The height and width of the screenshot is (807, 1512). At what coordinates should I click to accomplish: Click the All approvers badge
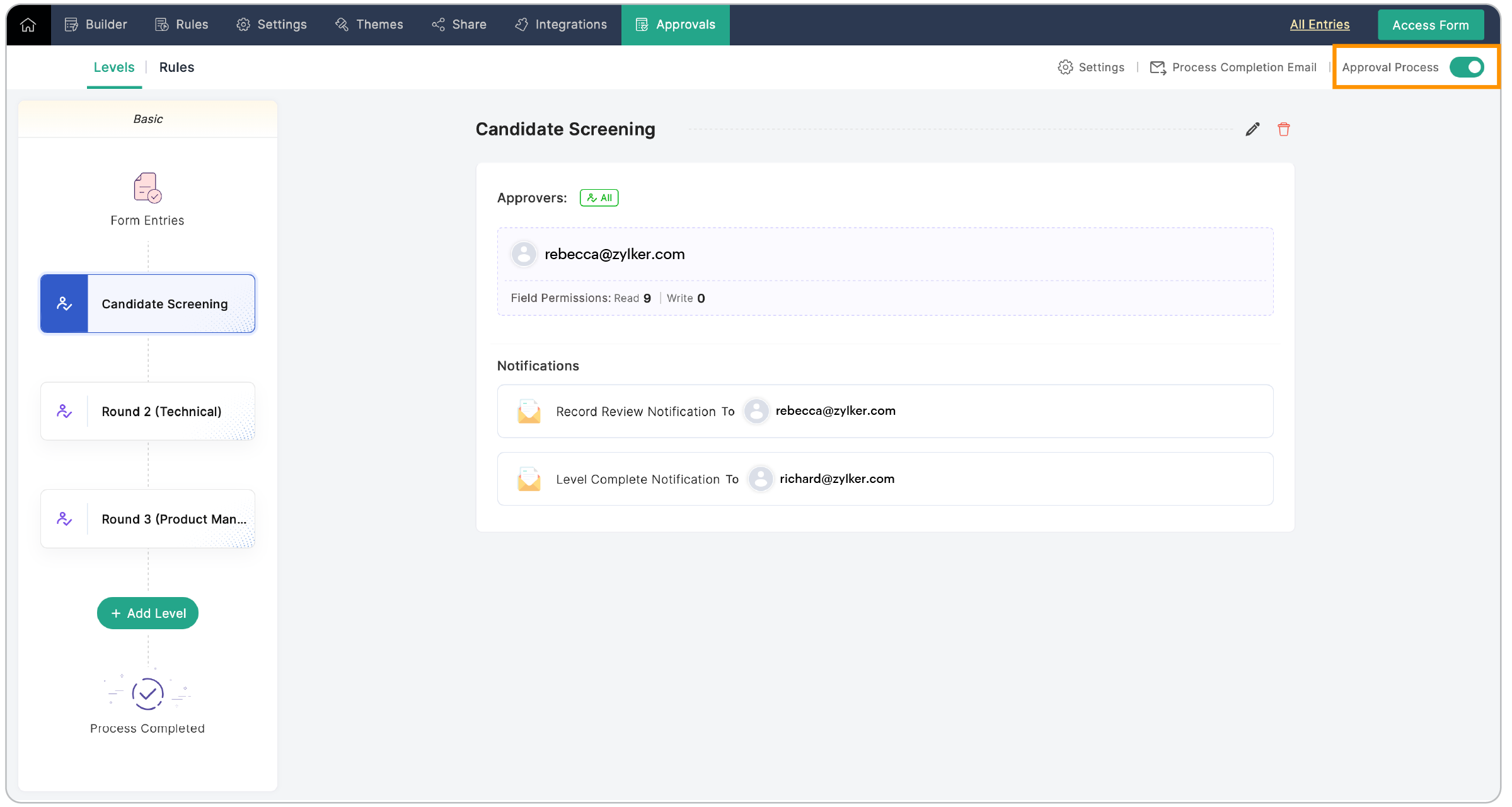[x=599, y=198]
